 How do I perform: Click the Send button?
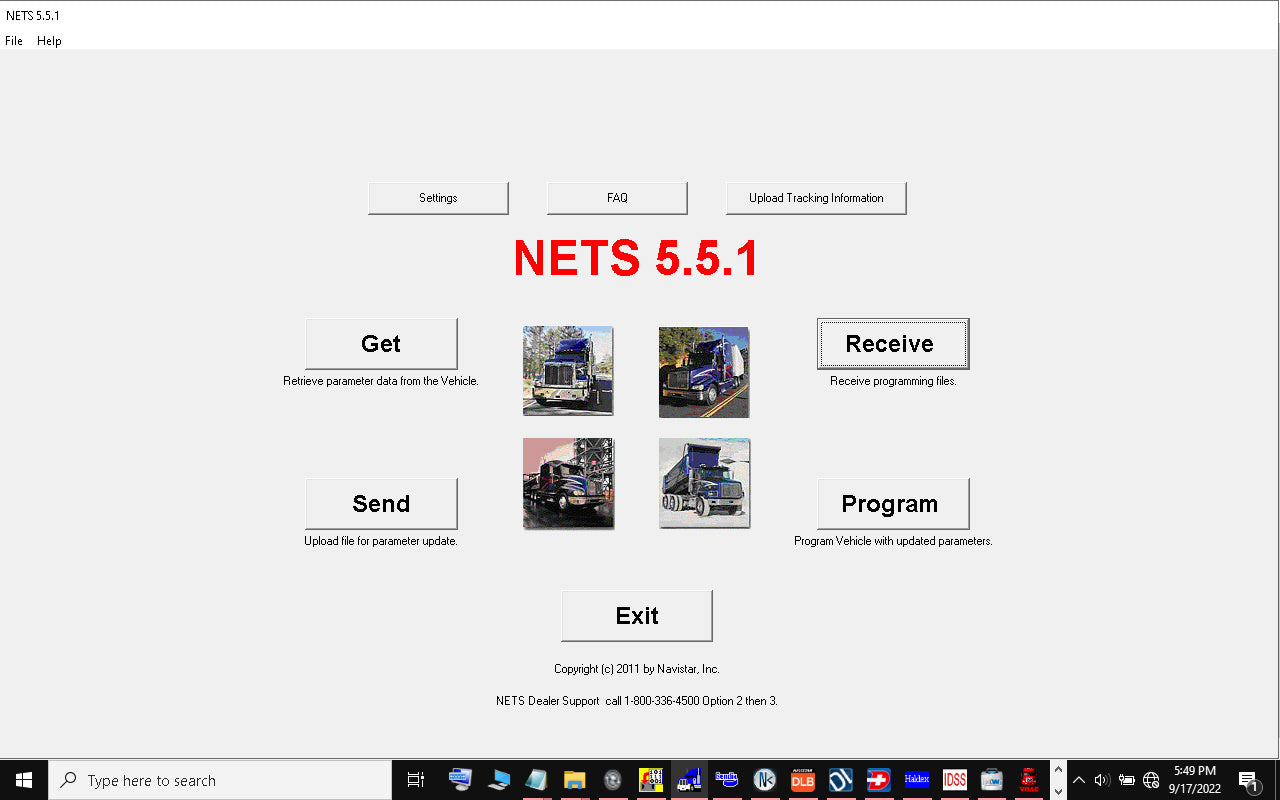pyautogui.click(x=381, y=504)
